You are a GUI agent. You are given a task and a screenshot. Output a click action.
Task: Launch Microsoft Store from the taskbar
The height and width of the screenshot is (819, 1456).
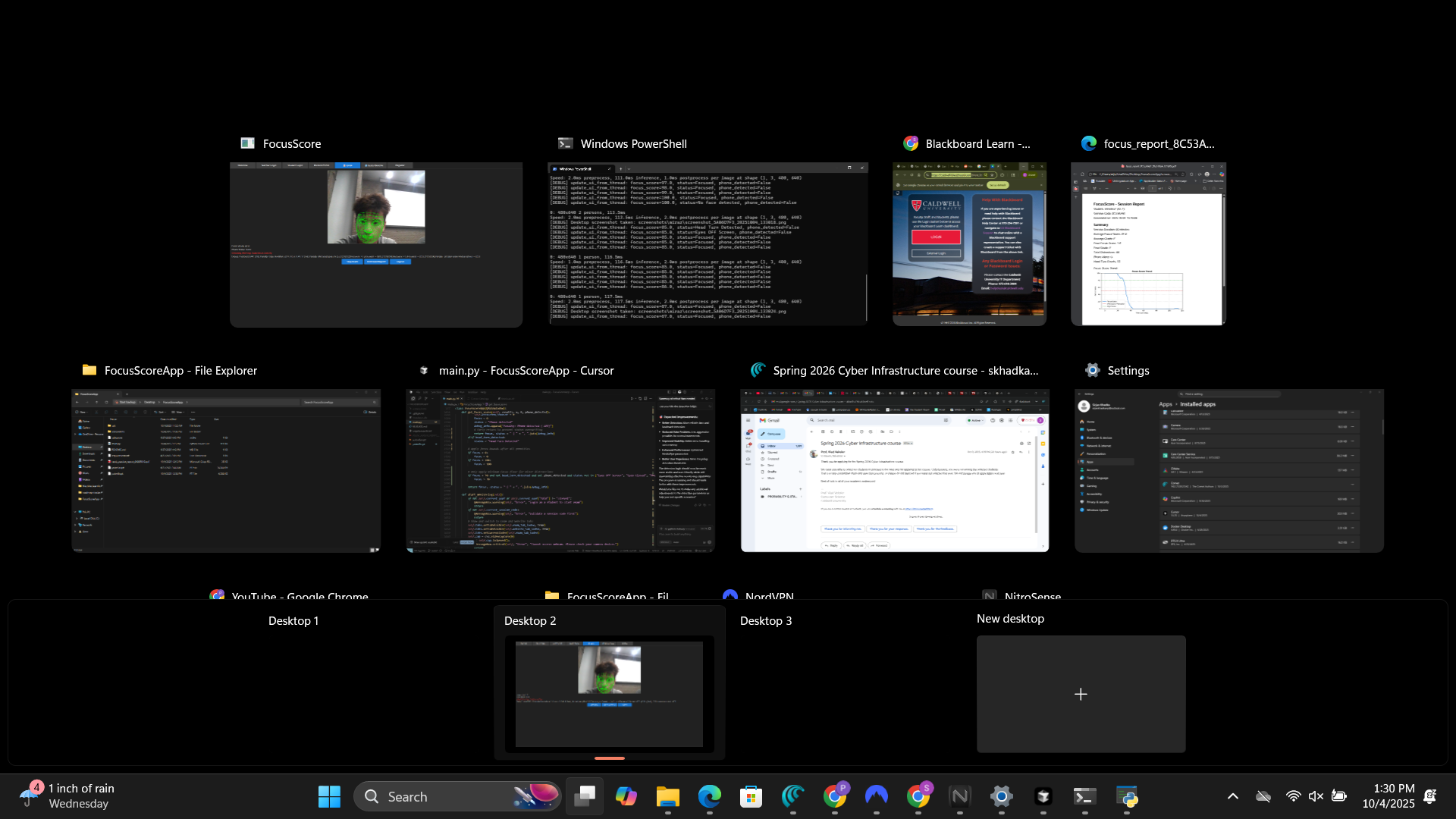coord(752,796)
